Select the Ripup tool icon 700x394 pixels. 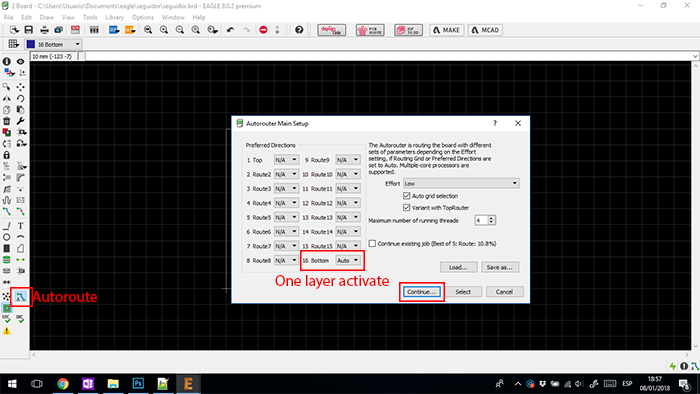point(21,212)
